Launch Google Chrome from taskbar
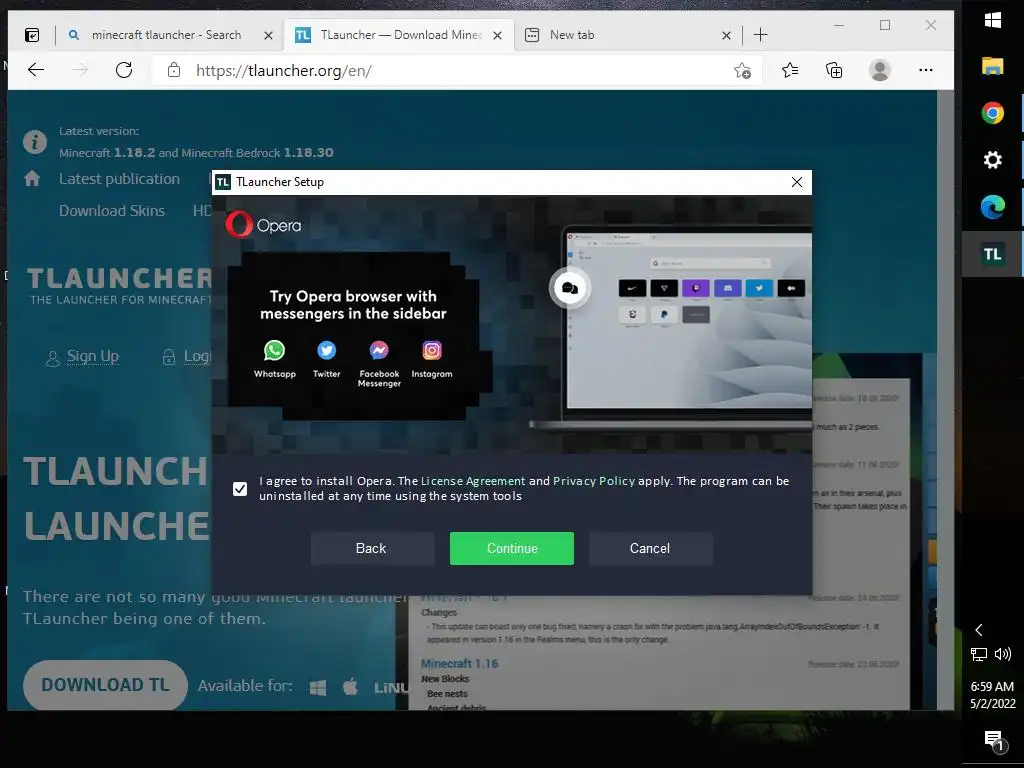This screenshot has width=1024, height=768. [993, 113]
